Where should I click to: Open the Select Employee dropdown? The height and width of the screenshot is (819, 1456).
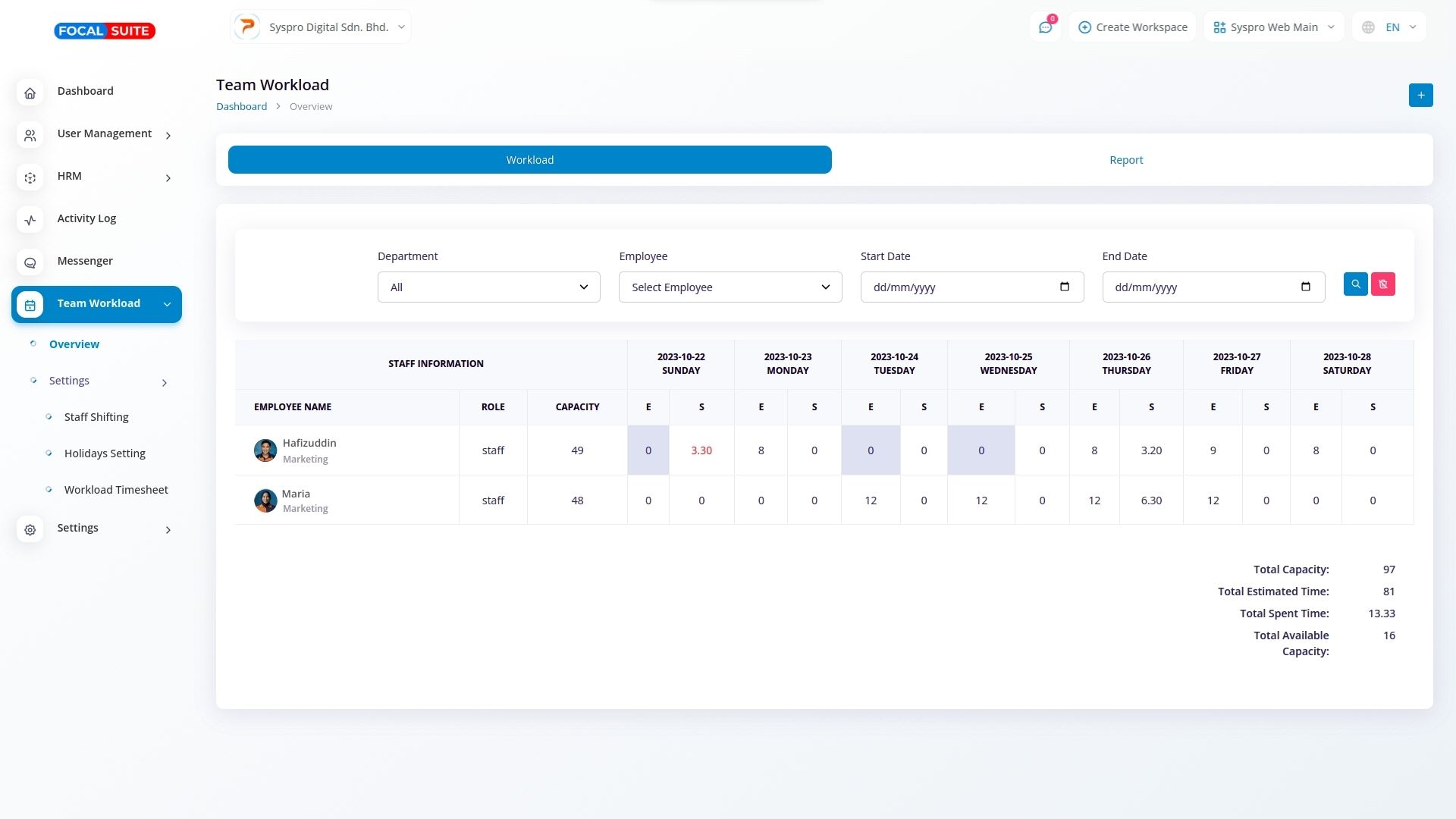pyautogui.click(x=730, y=287)
